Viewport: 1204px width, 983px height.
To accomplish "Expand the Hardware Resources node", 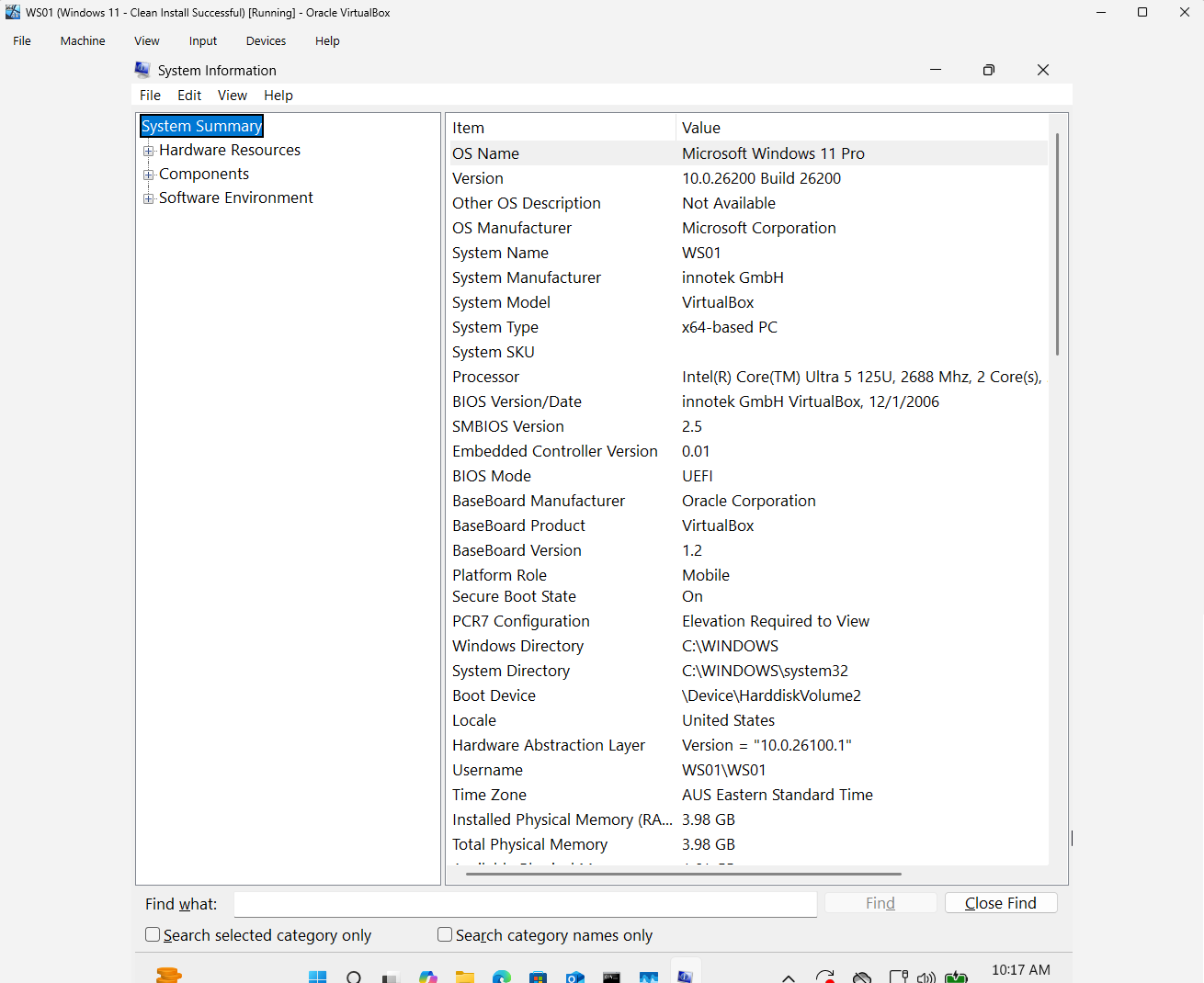I will 148,151.
